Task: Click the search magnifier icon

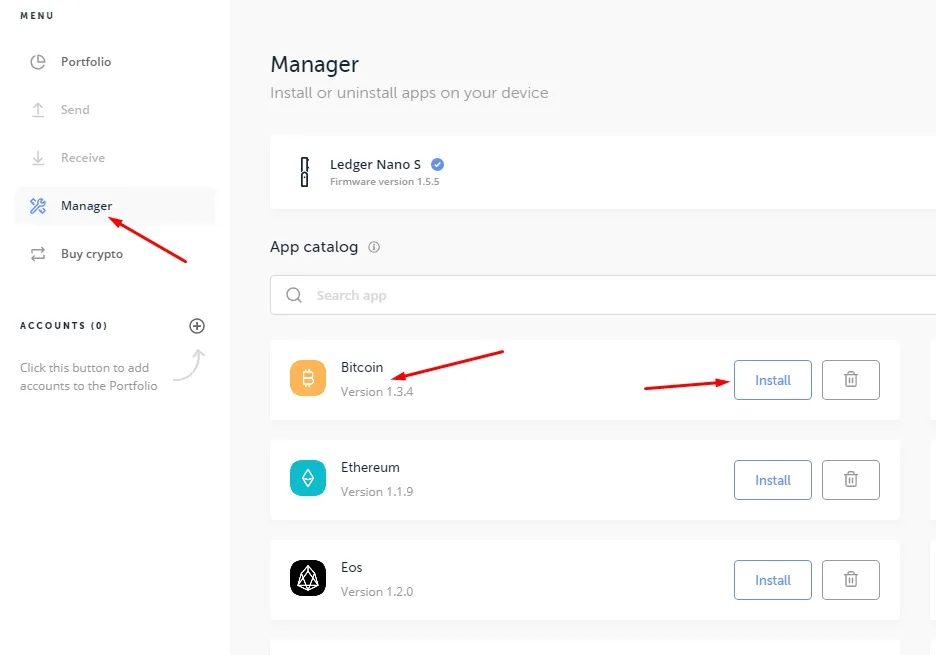Action: pos(294,295)
